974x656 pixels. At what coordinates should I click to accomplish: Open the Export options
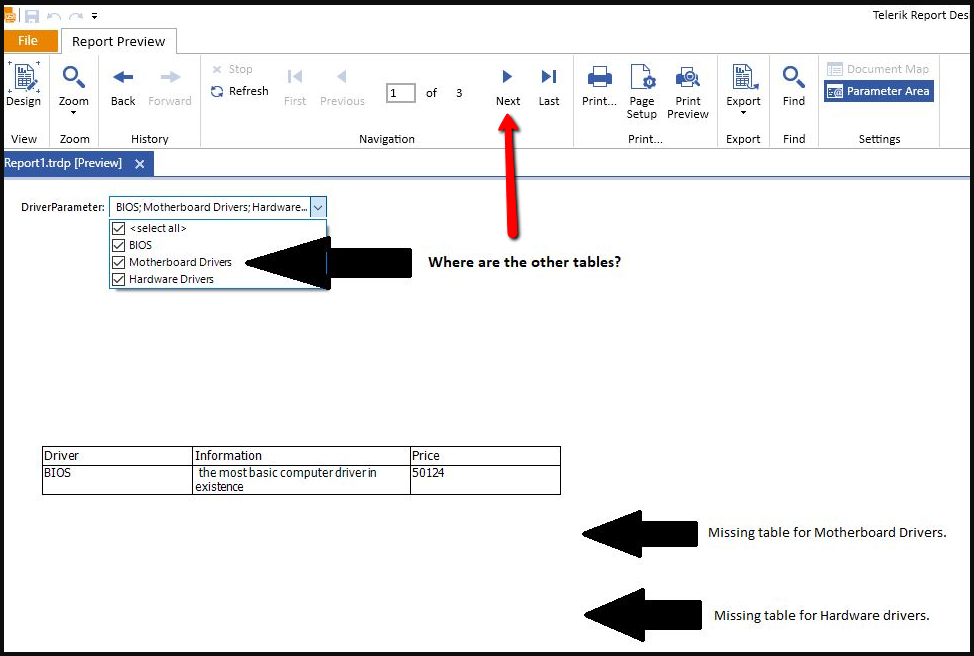744,90
